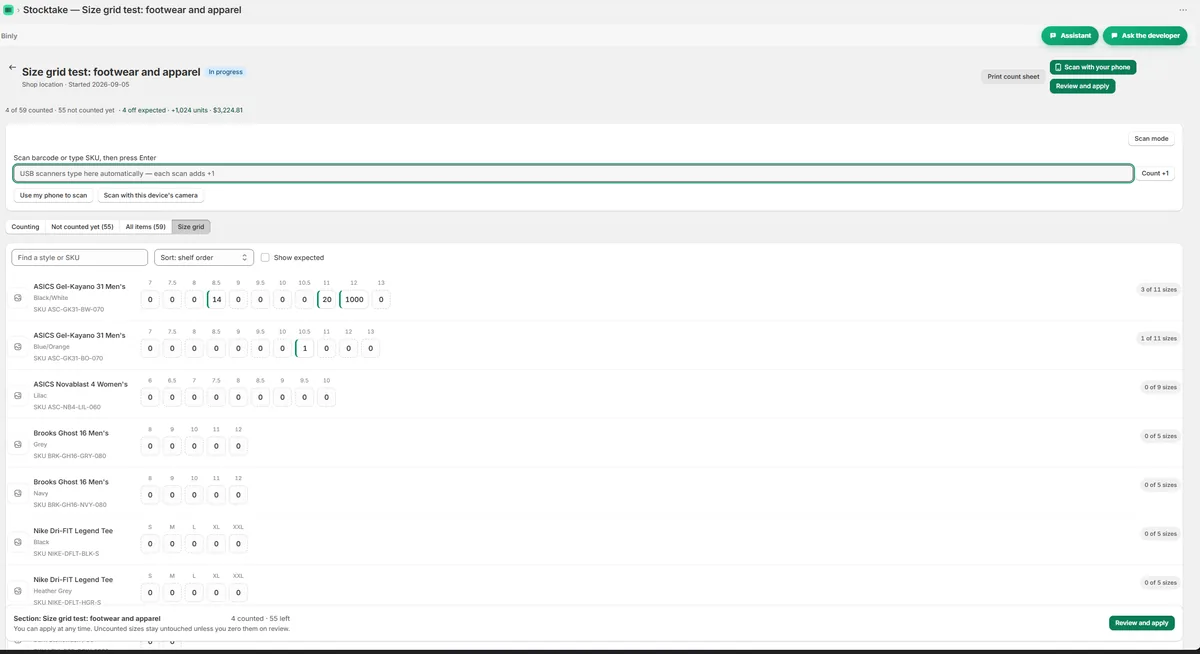Click Scan with your phone button
The width and height of the screenshot is (1200, 654).
click(1093, 67)
